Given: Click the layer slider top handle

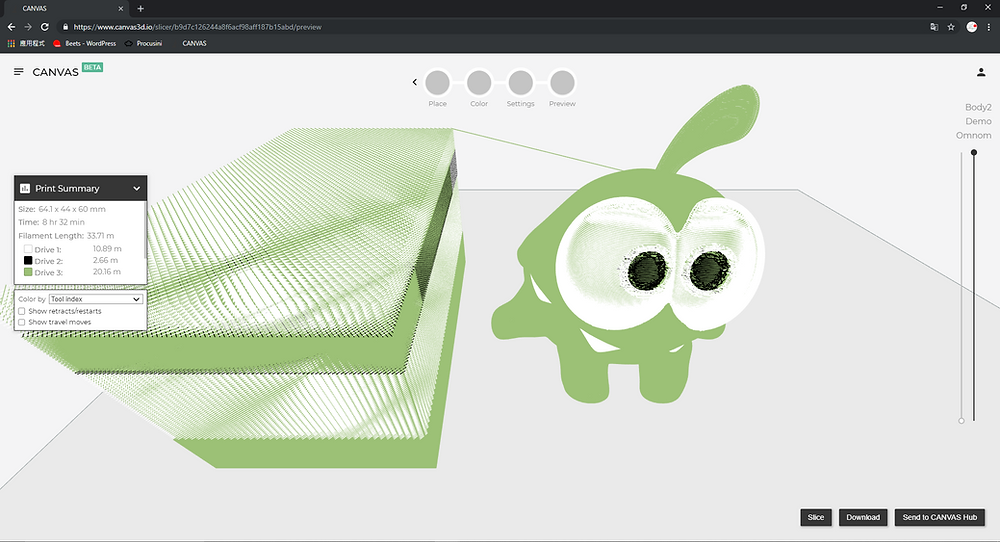Looking at the screenshot, I should point(974,152).
